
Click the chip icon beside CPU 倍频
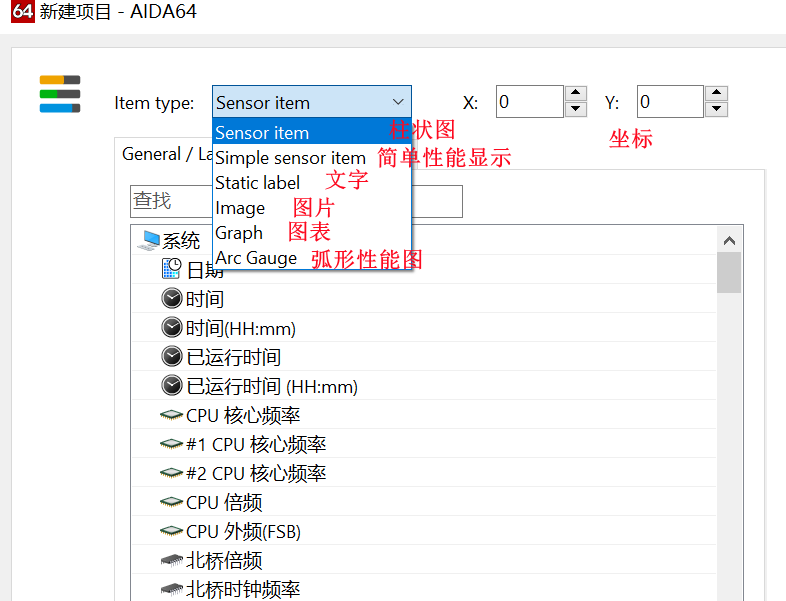pos(171,502)
